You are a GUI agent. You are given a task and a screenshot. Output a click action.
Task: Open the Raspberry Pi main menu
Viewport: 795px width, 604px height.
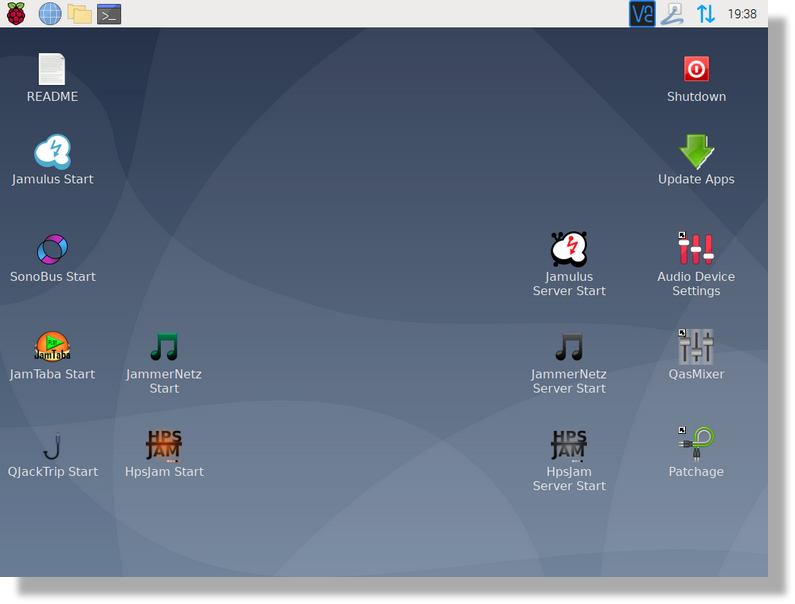(16, 14)
